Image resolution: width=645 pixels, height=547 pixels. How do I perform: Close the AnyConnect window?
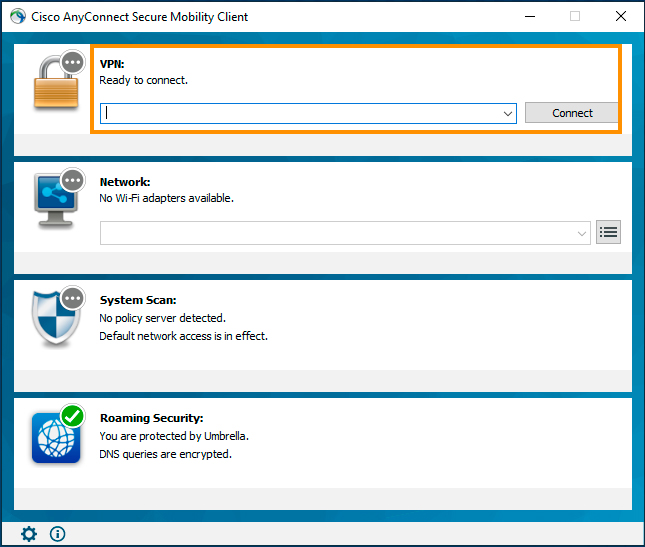click(x=621, y=16)
